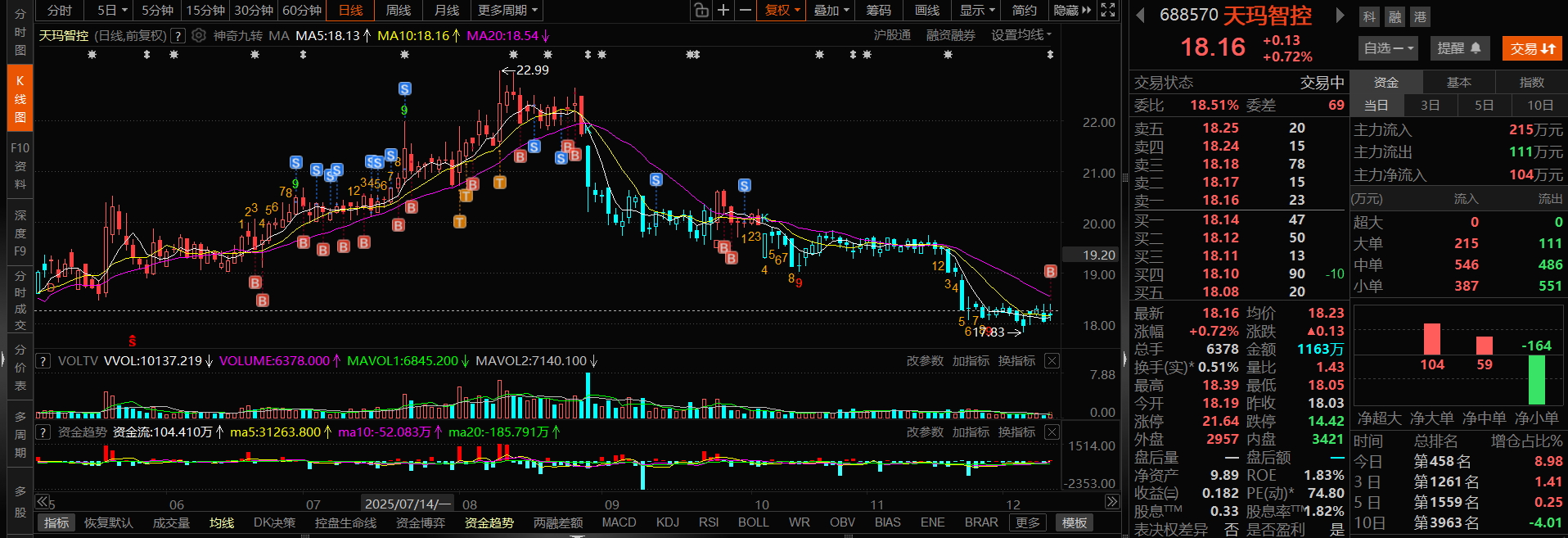Click the 港 badge icon
Viewport: 1568px width, 538px height.
(x=1420, y=16)
